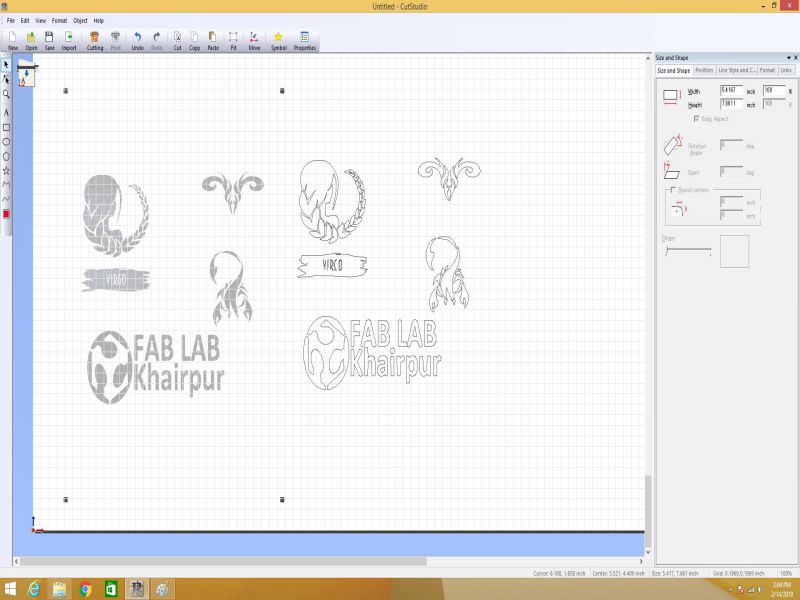Open the Object menu
This screenshot has width=800, height=600.
(80, 21)
